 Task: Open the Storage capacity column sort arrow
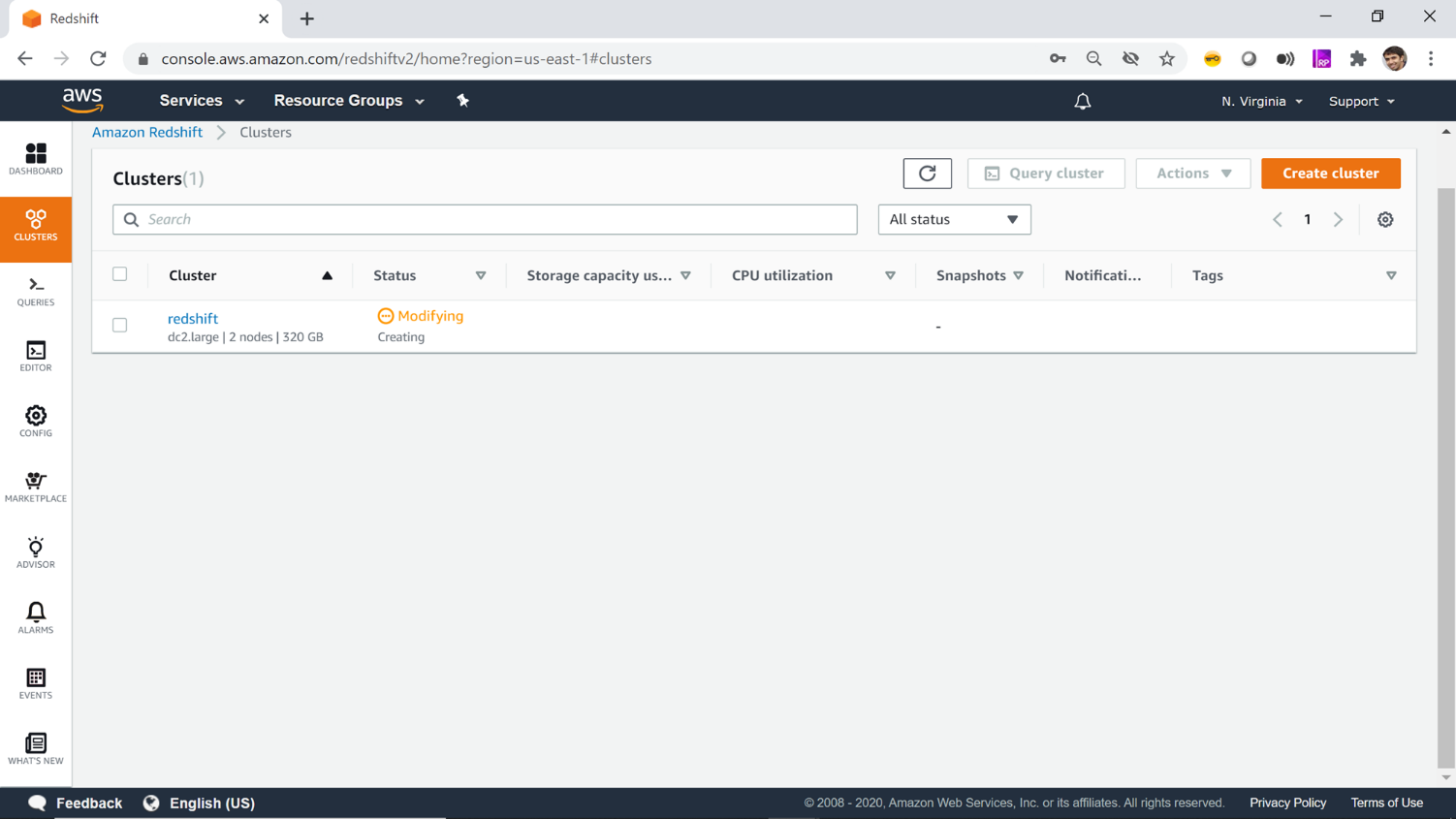click(685, 276)
